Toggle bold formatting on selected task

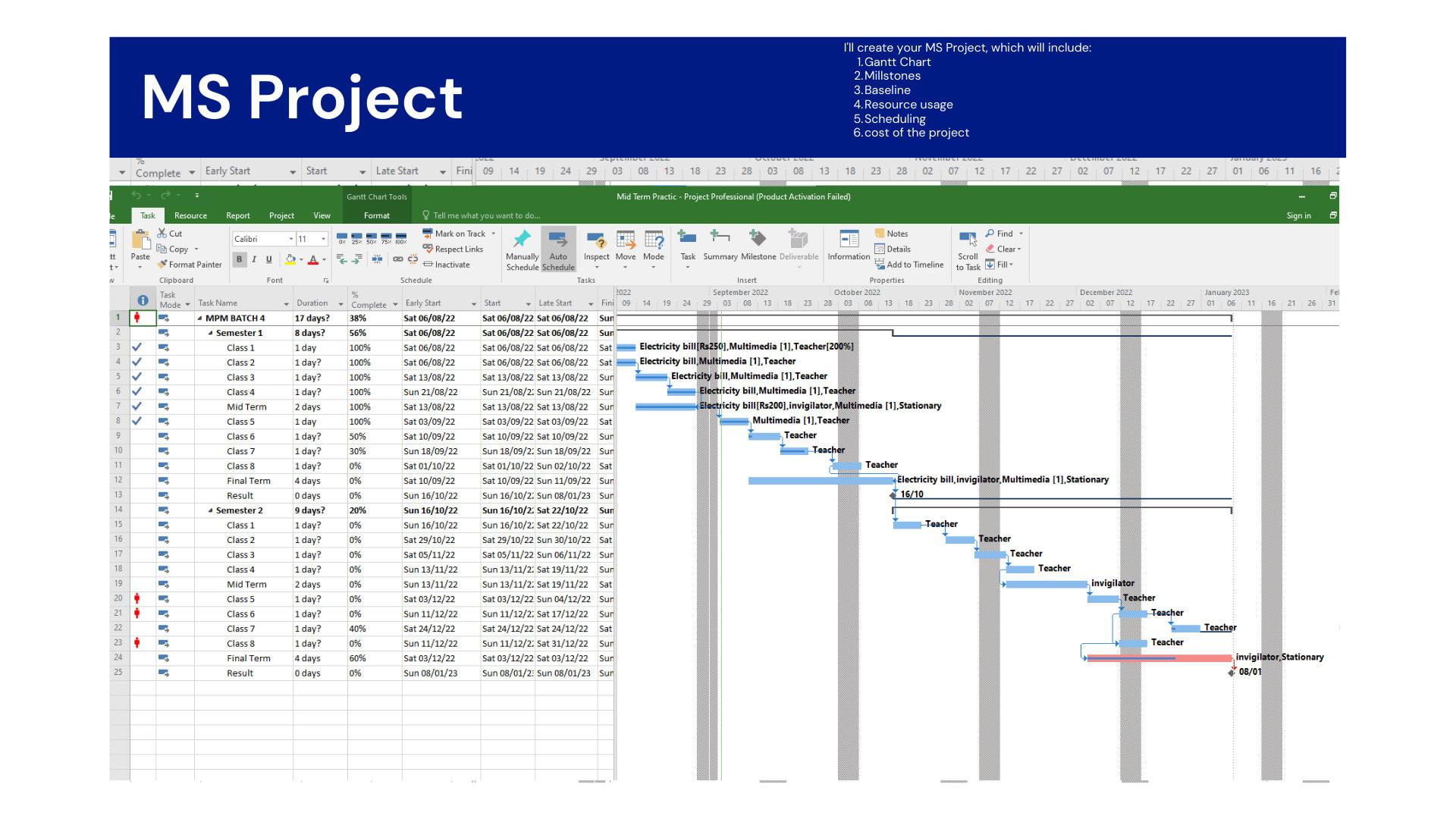click(238, 259)
